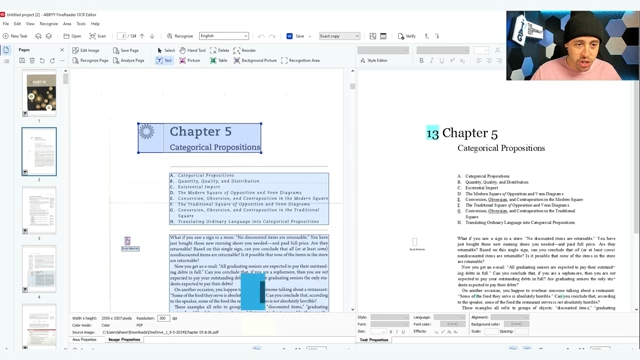Select the Background Picture area tool
640x360 pixels.
click(x=255, y=60)
